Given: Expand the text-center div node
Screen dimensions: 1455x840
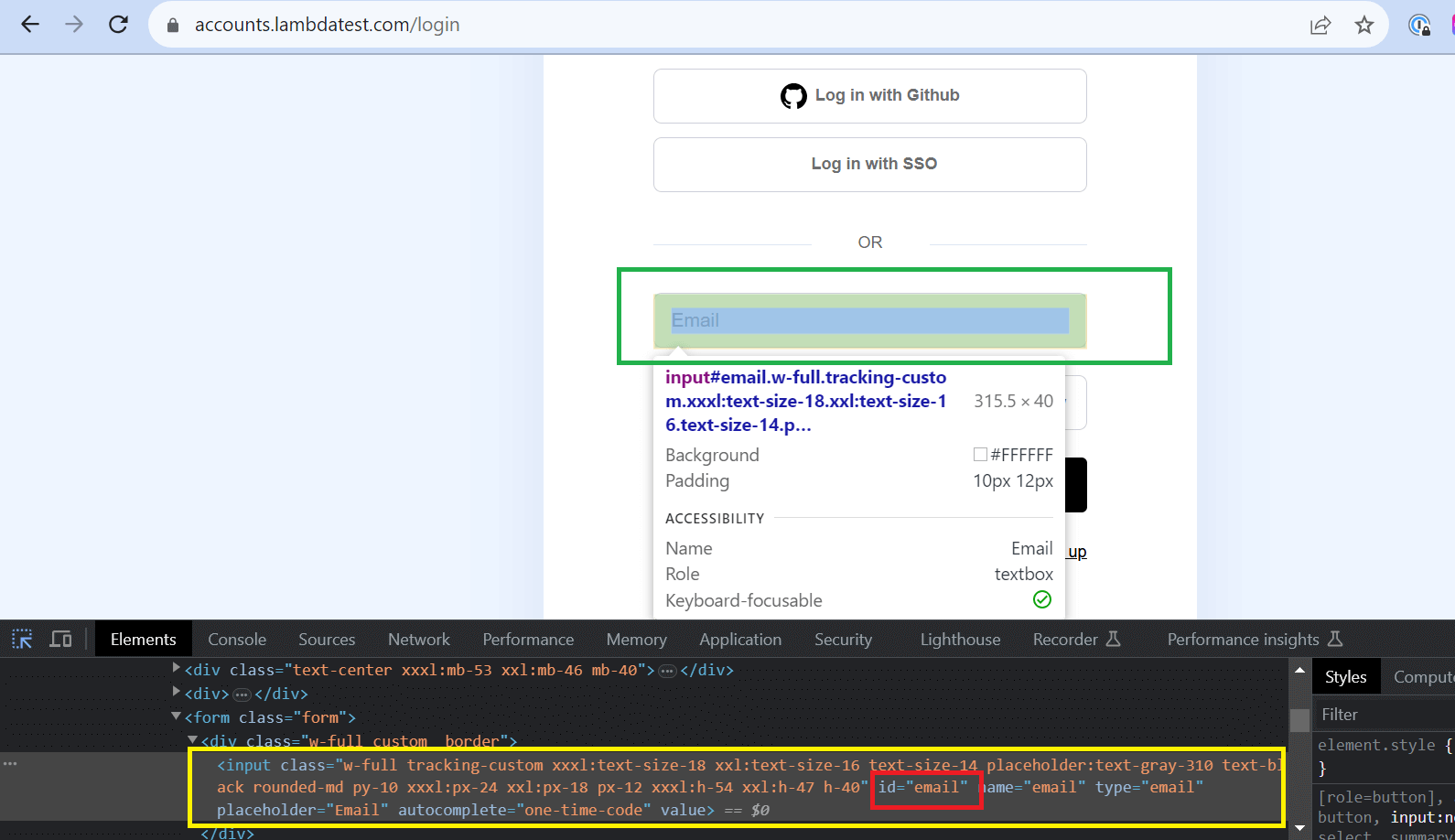Looking at the screenshot, I should [177, 669].
